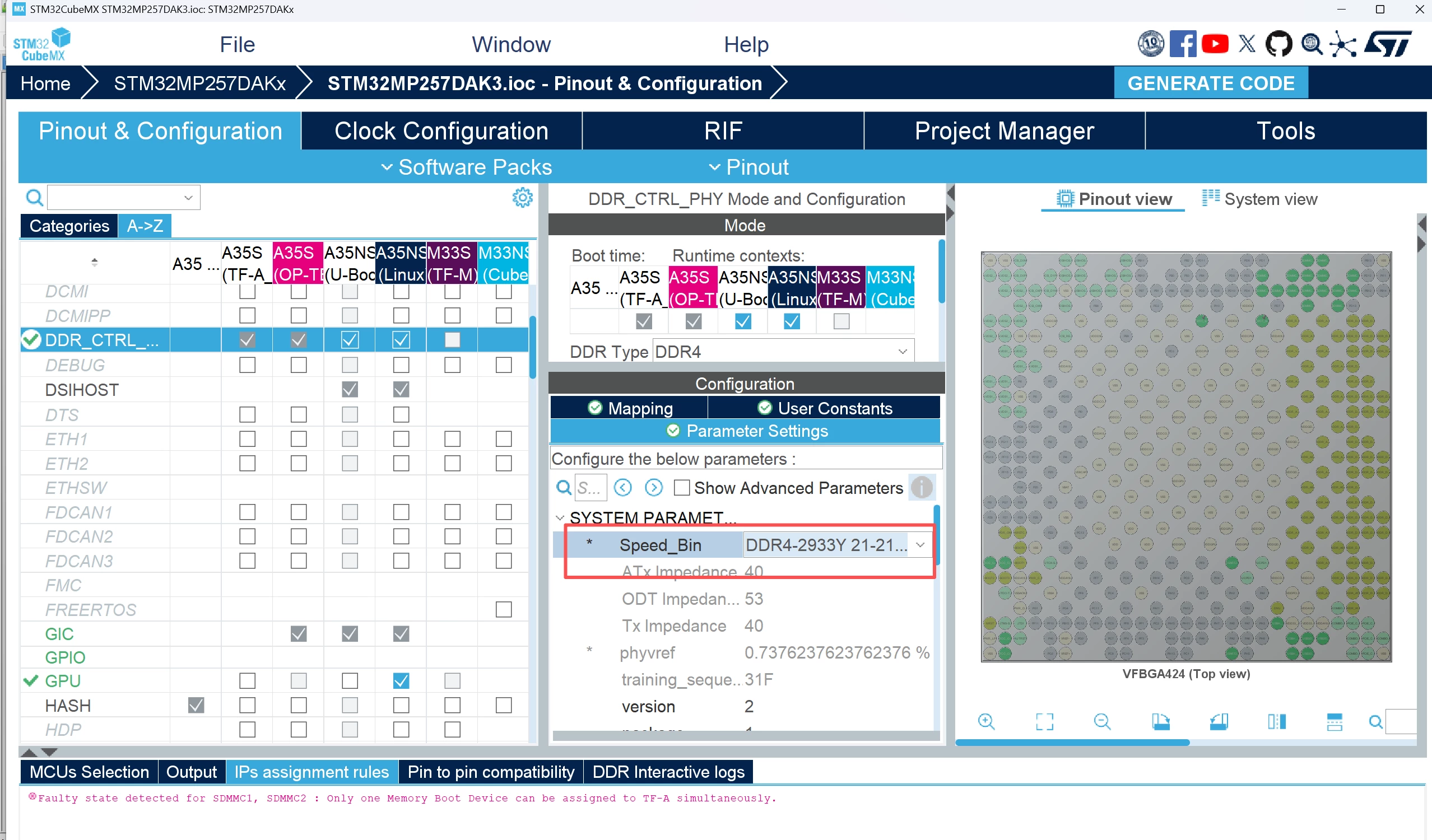
Task: Click the ST logo icon
Action: (x=1388, y=44)
